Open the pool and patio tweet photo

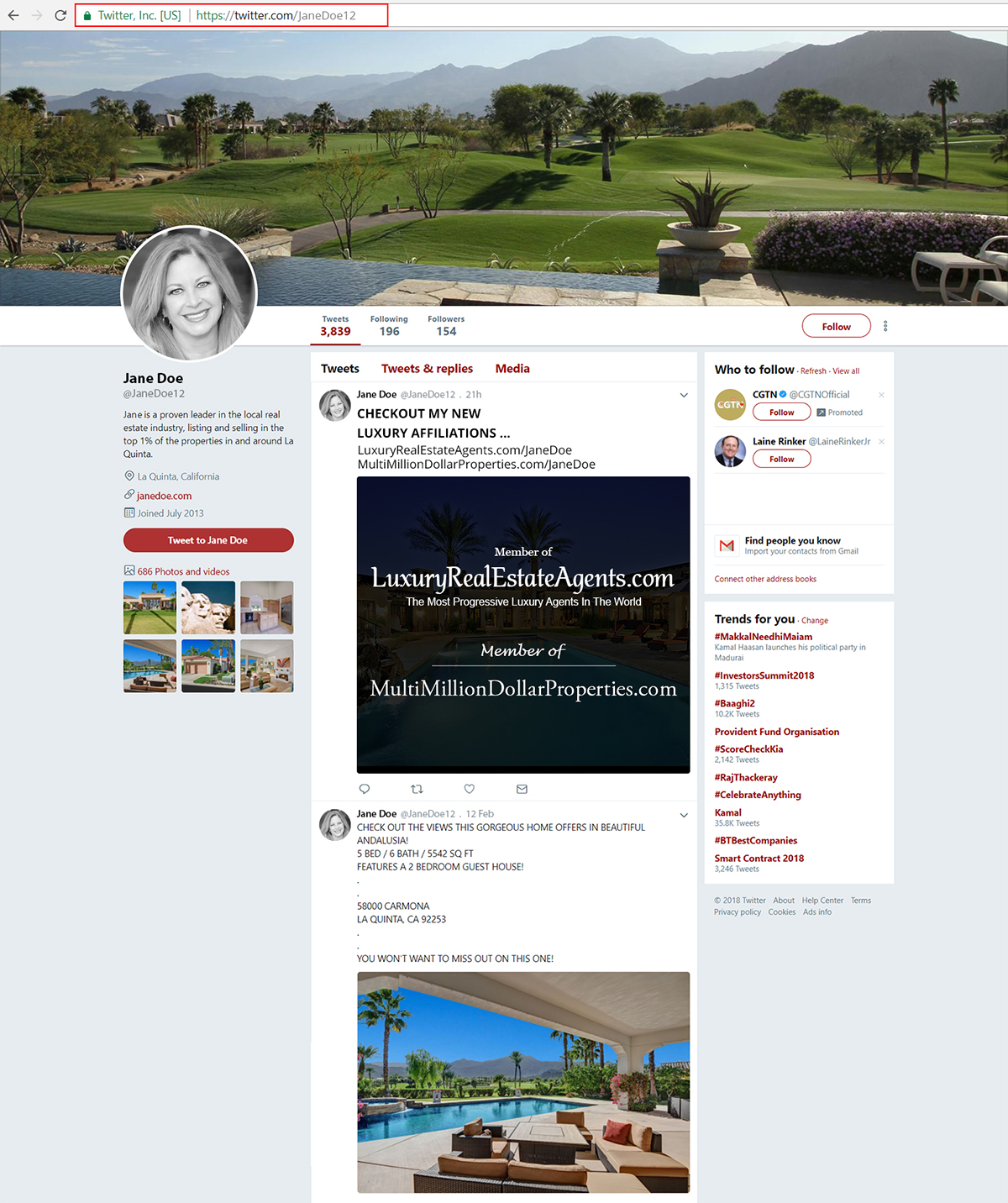tap(523, 1082)
